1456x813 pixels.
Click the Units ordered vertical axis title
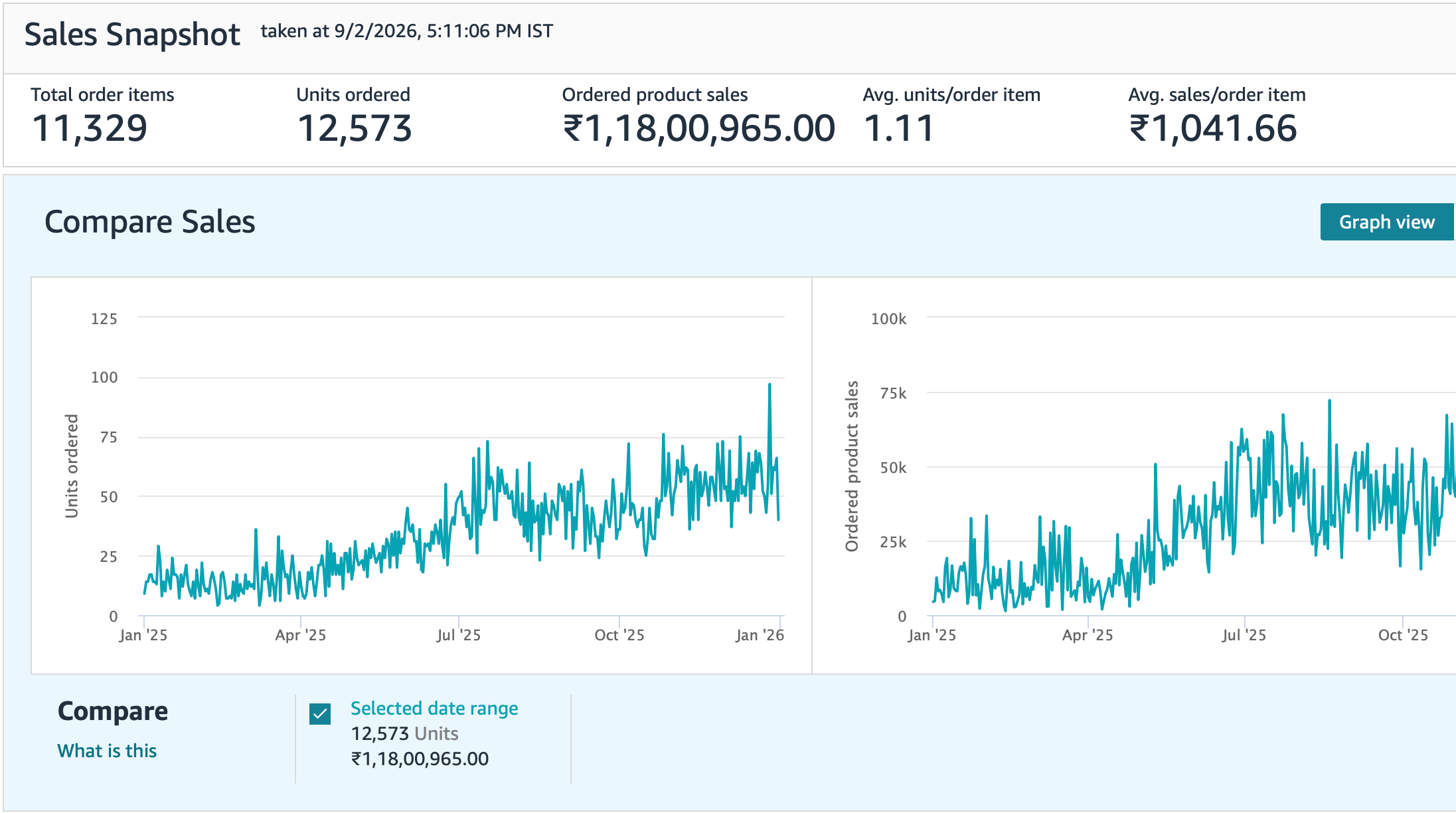72,466
